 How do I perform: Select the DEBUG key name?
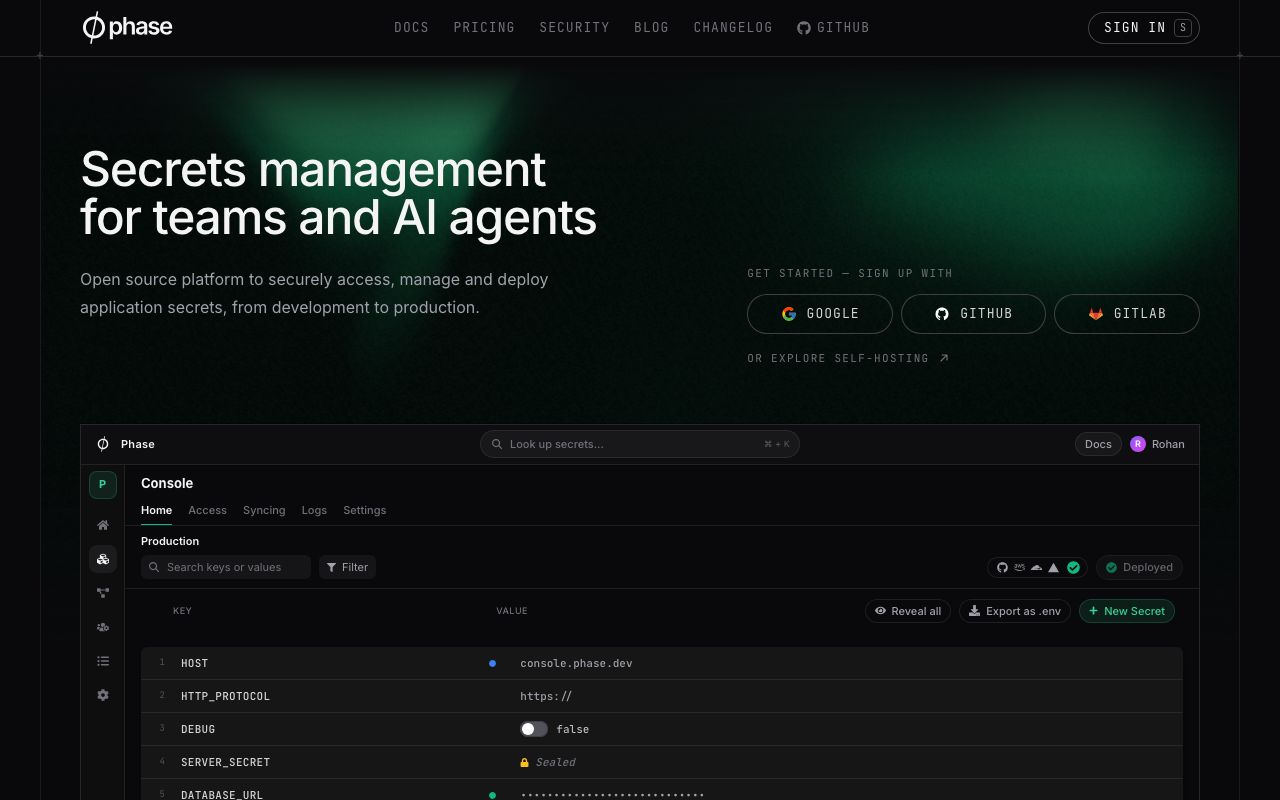pyautogui.click(x=198, y=729)
